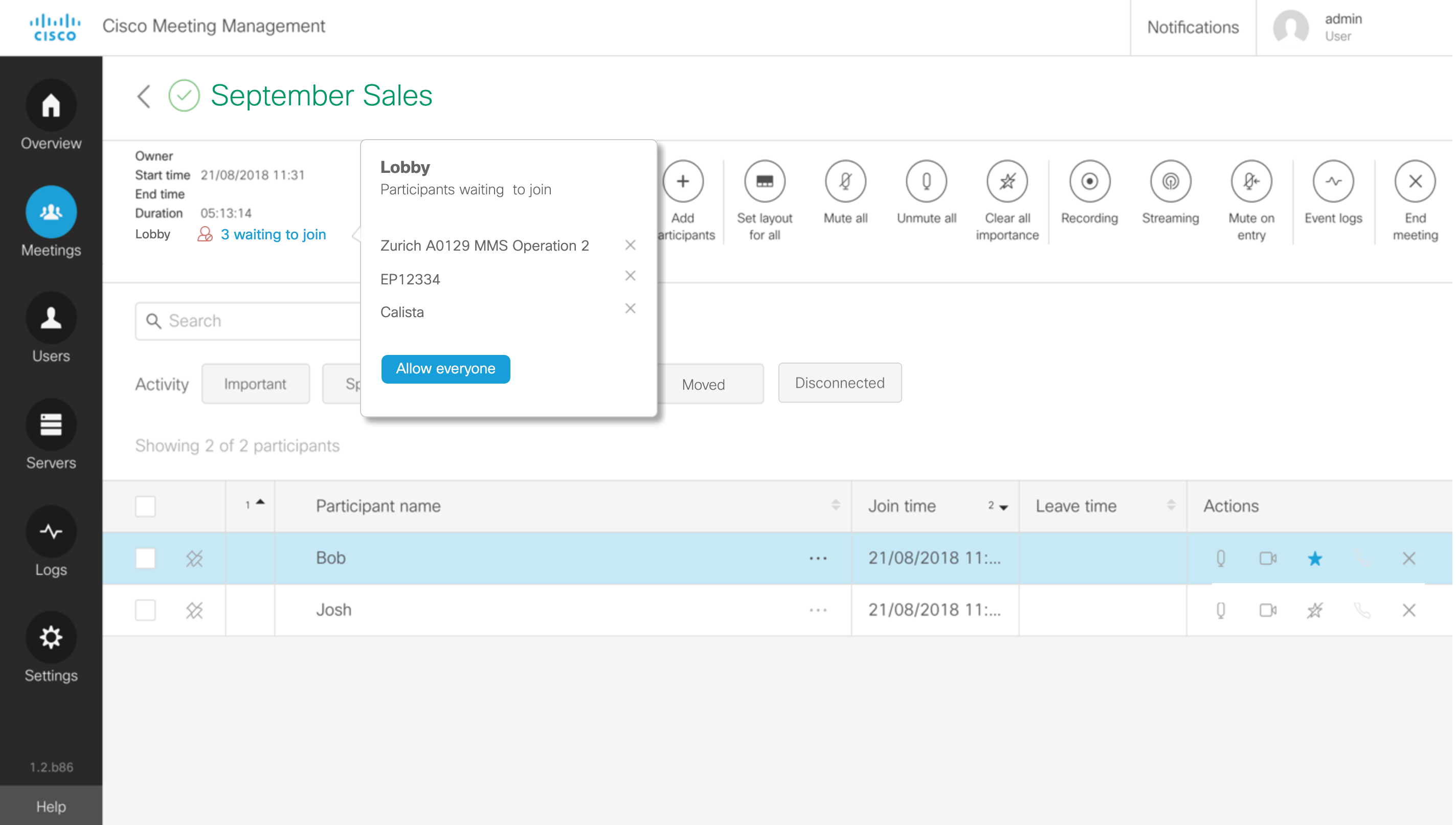Image resolution: width=1456 pixels, height=825 pixels.
Task: Click Zurich A0129 MMS Operation 2 entry
Action: pyautogui.click(x=484, y=246)
